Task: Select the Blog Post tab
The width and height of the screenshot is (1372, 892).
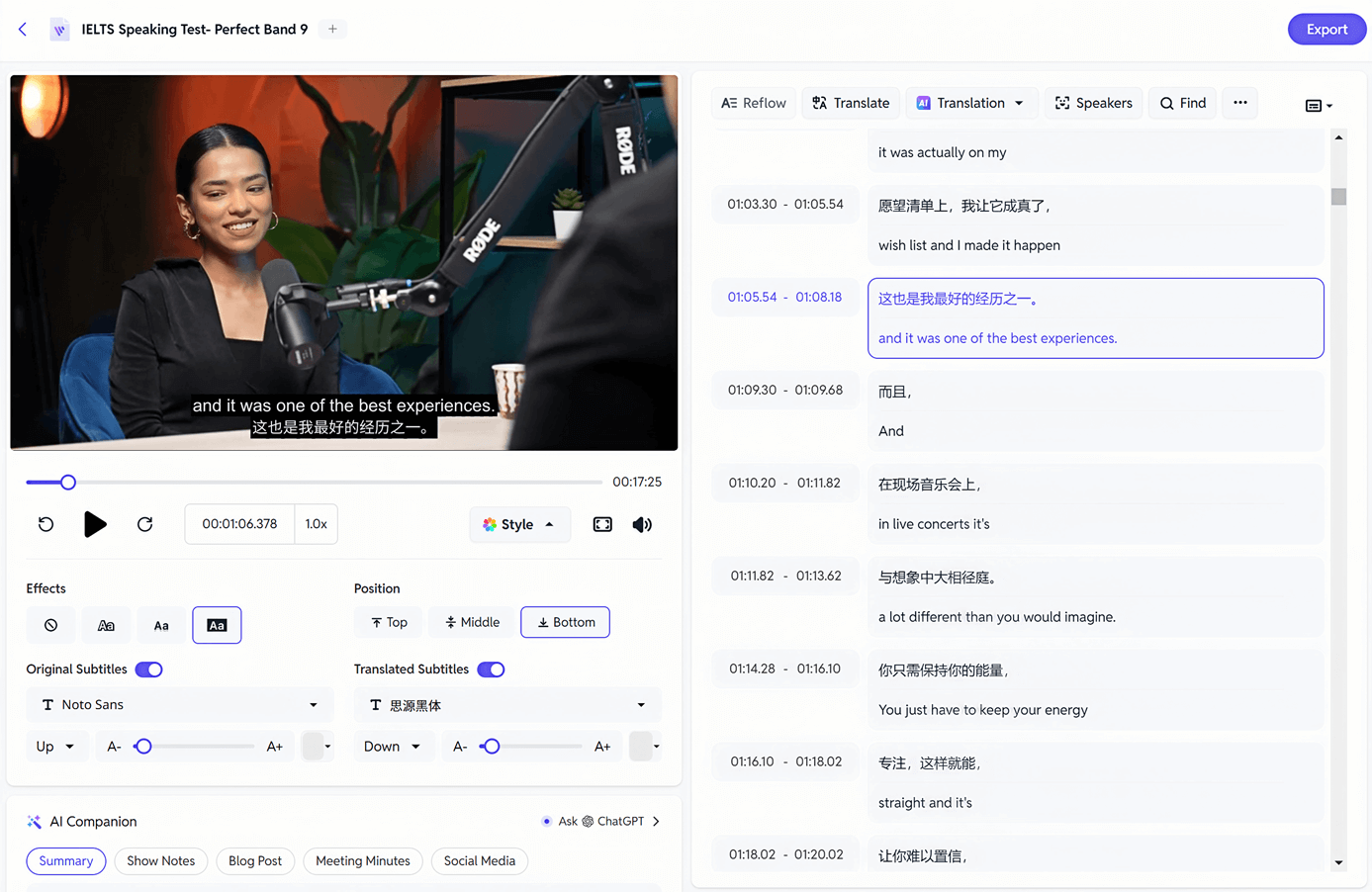Action: coord(255,861)
